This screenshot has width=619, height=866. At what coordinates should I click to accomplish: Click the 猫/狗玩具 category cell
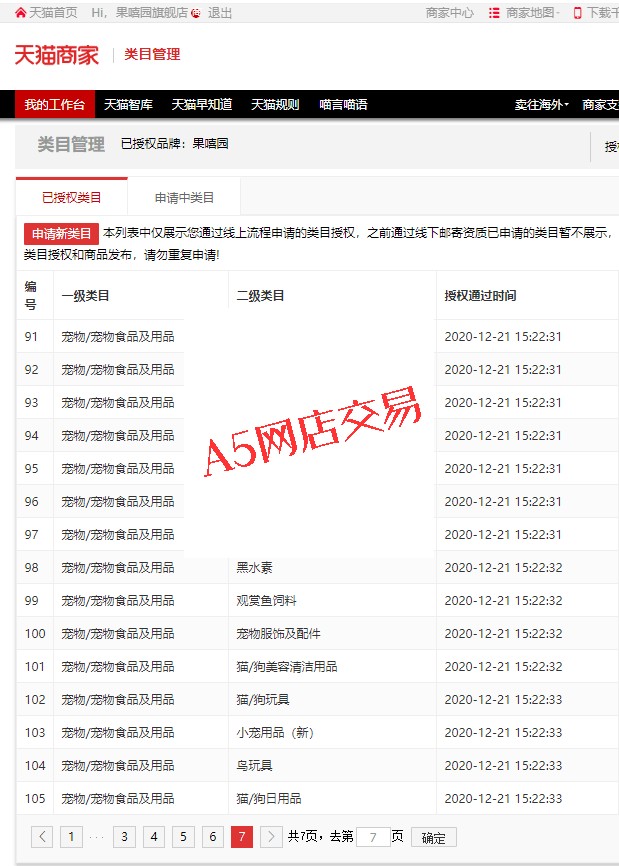pyautogui.click(x=263, y=699)
